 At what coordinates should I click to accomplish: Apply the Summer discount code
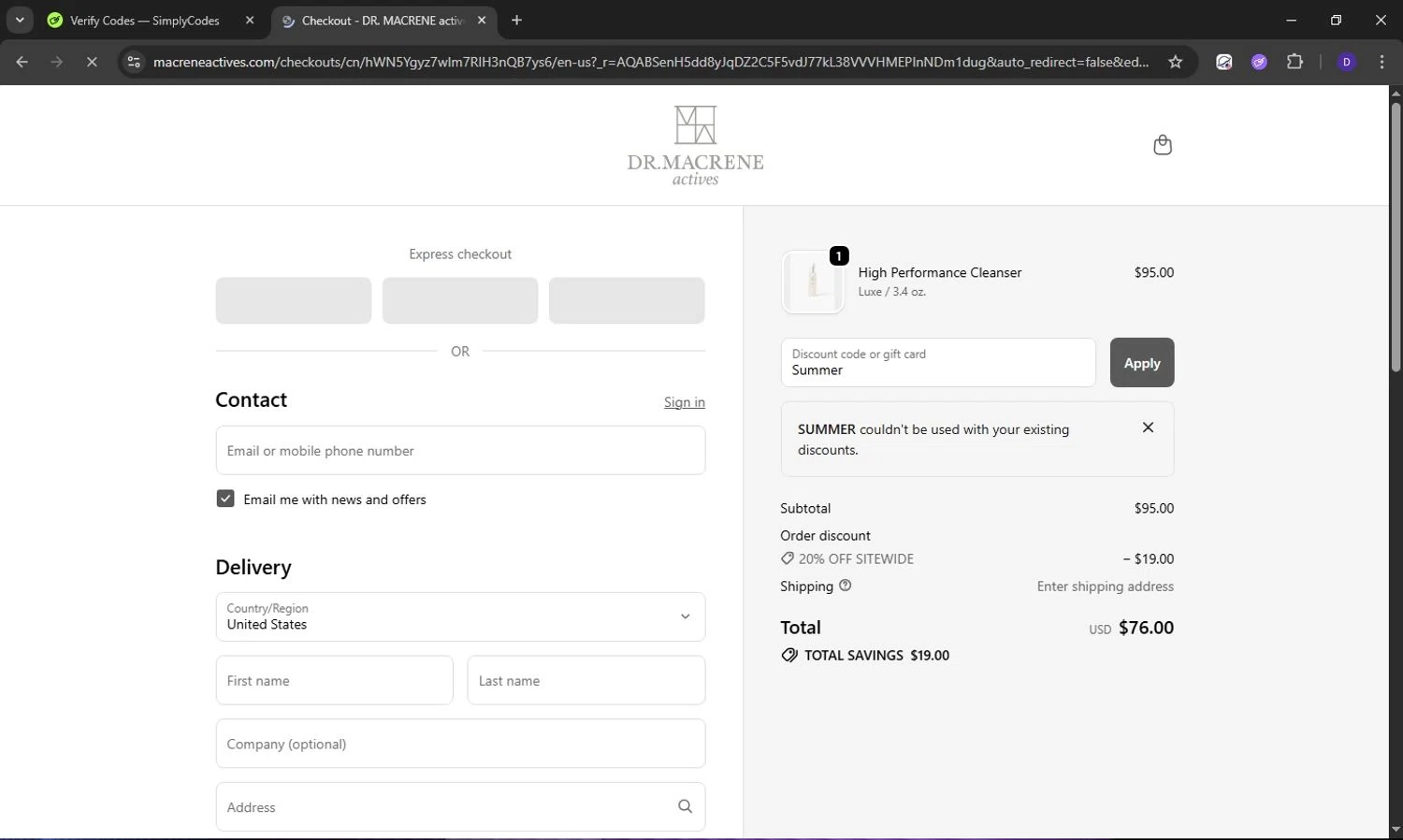click(1142, 362)
